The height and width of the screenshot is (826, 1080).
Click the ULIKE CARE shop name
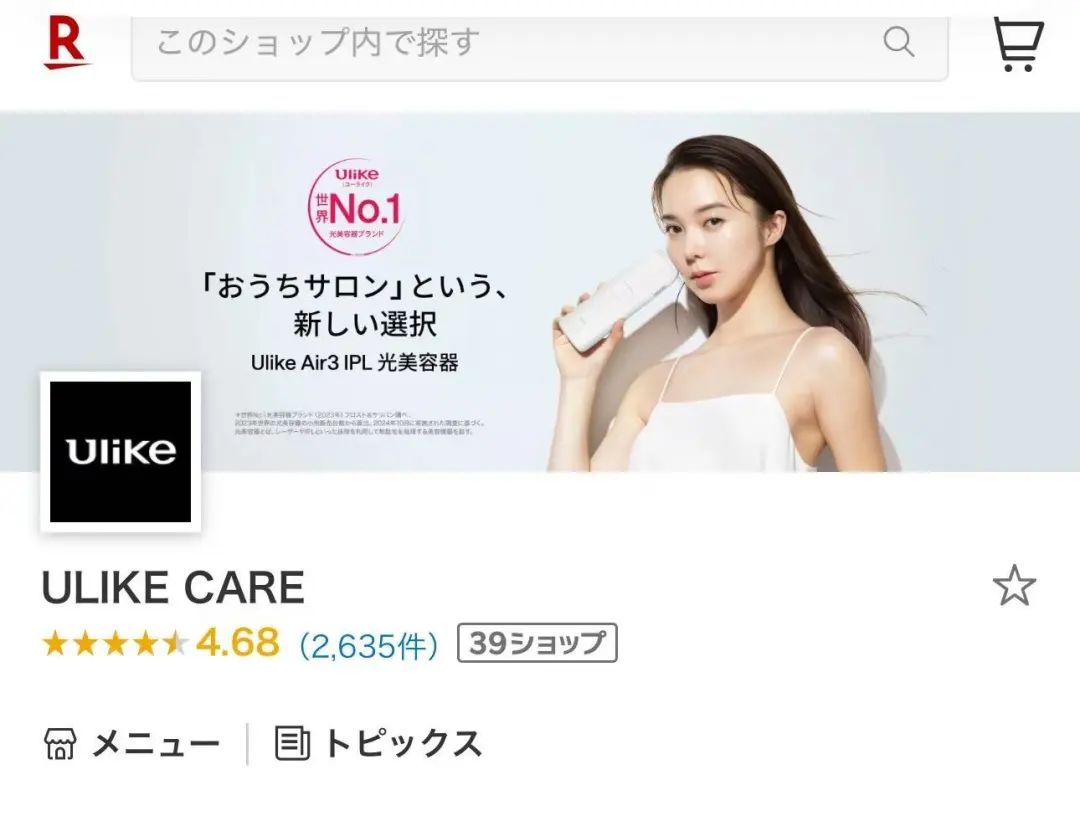(174, 588)
